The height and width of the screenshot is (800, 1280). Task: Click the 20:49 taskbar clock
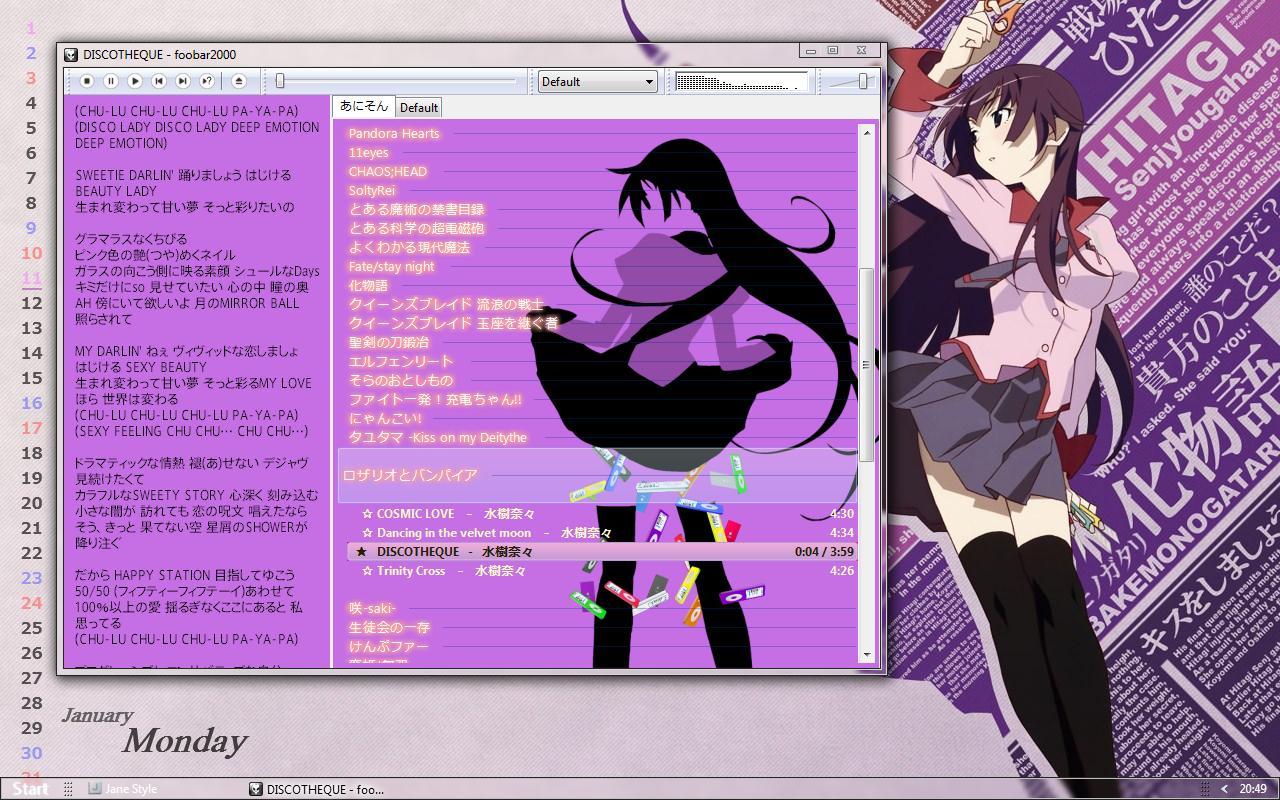click(x=1253, y=789)
